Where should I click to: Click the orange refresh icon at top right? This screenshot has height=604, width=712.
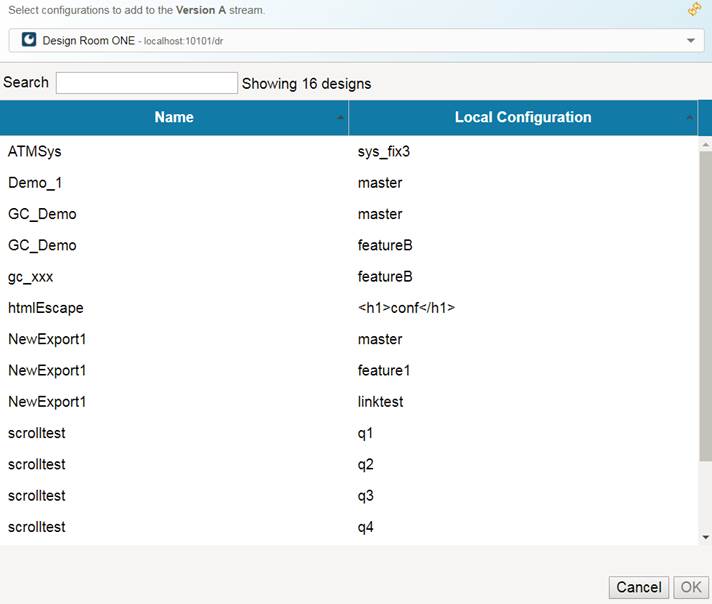[x=695, y=10]
